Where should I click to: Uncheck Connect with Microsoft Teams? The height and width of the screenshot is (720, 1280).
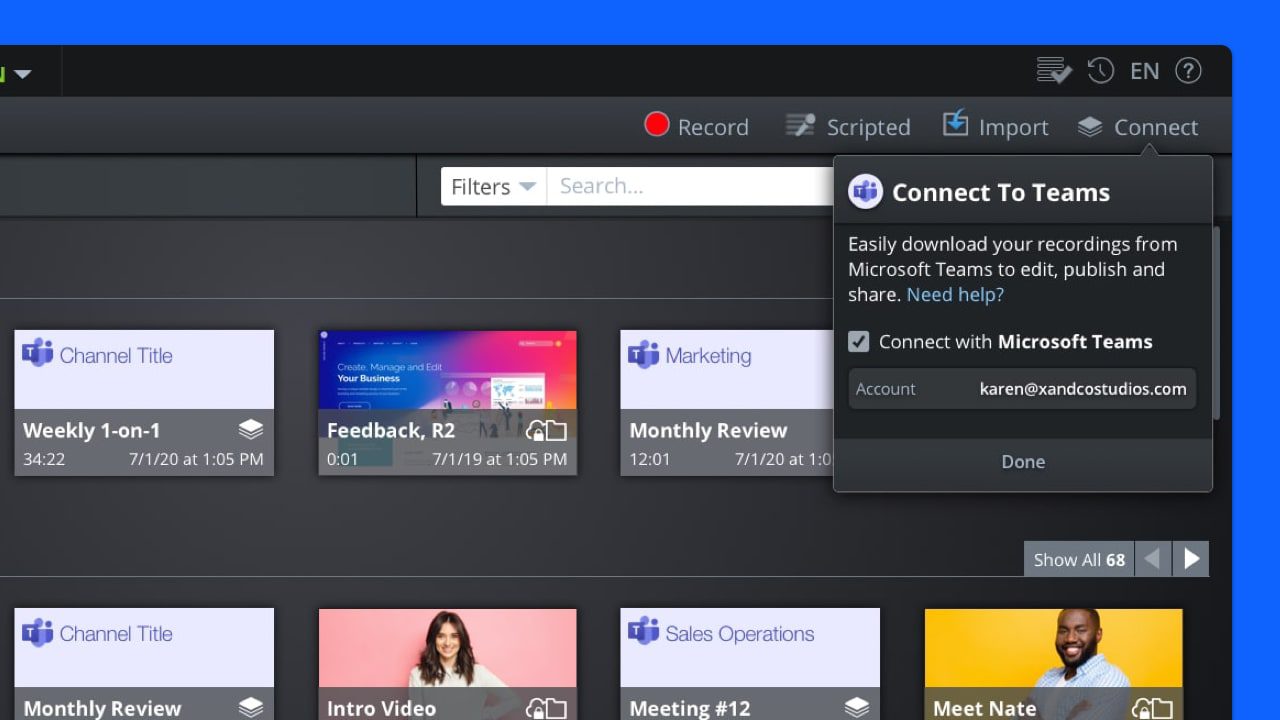pyautogui.click(x=858, y=342)
